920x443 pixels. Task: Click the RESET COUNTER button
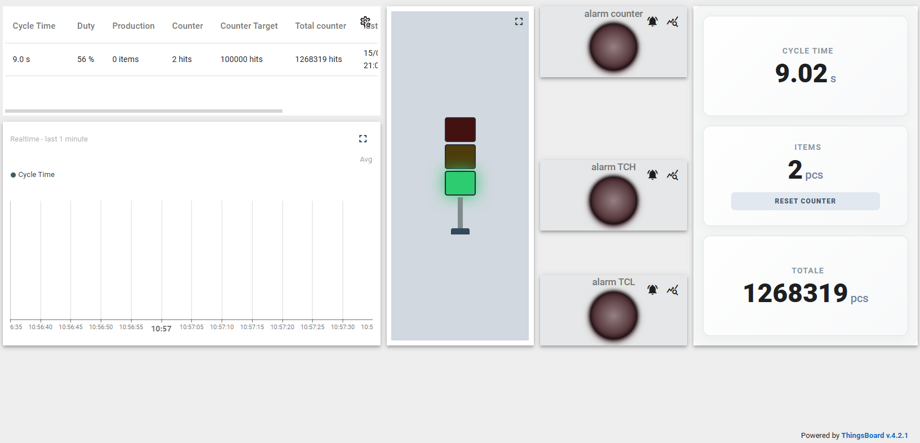(805, 201)
